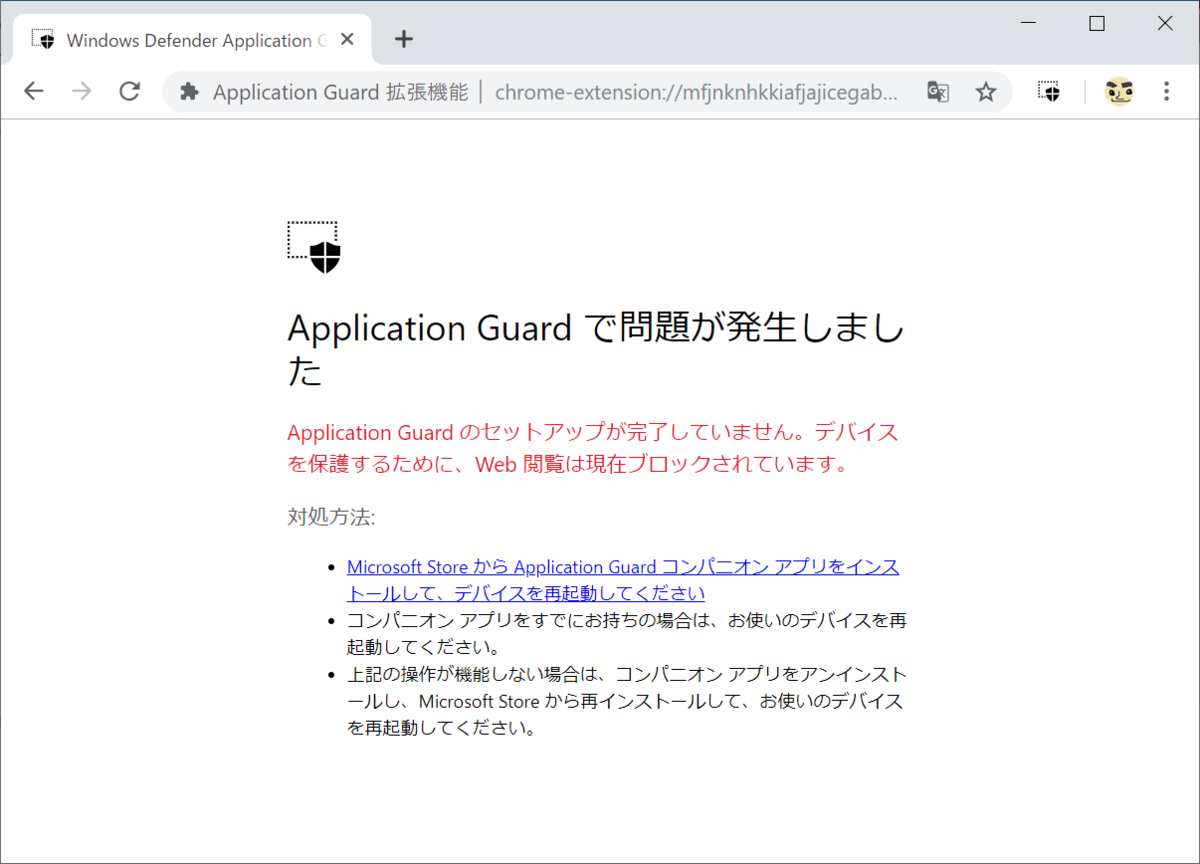Image resolution: width=1200 pixels, height=864 pixels.
Task: Click the '対処方法:' label
Action: [x=331, y=517]
